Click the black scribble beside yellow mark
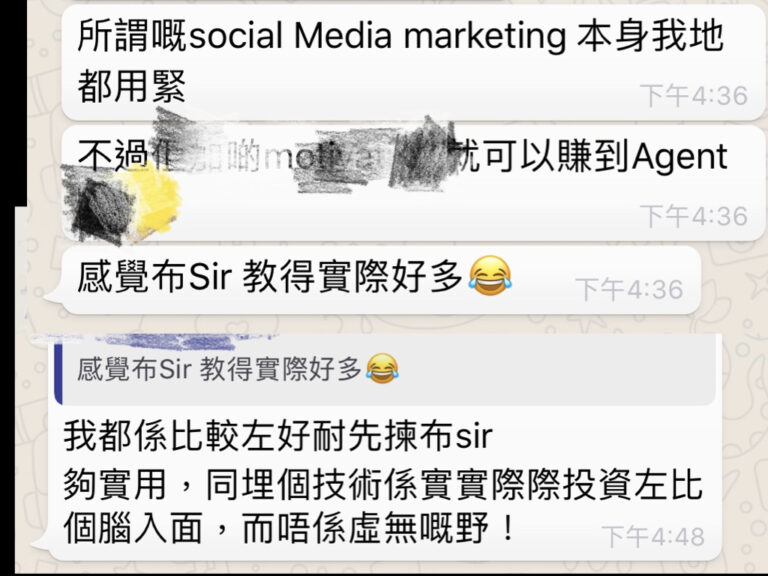This screenshot has width=768, height=576. [x=100, y=206]
